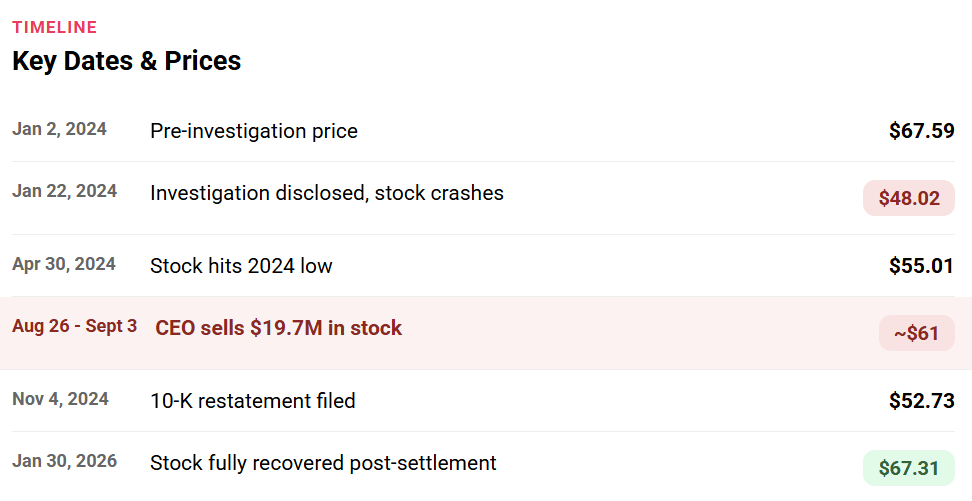Select the $52.73 price value
This screenshot has height=501, width=972.
[x=921, y=401]
